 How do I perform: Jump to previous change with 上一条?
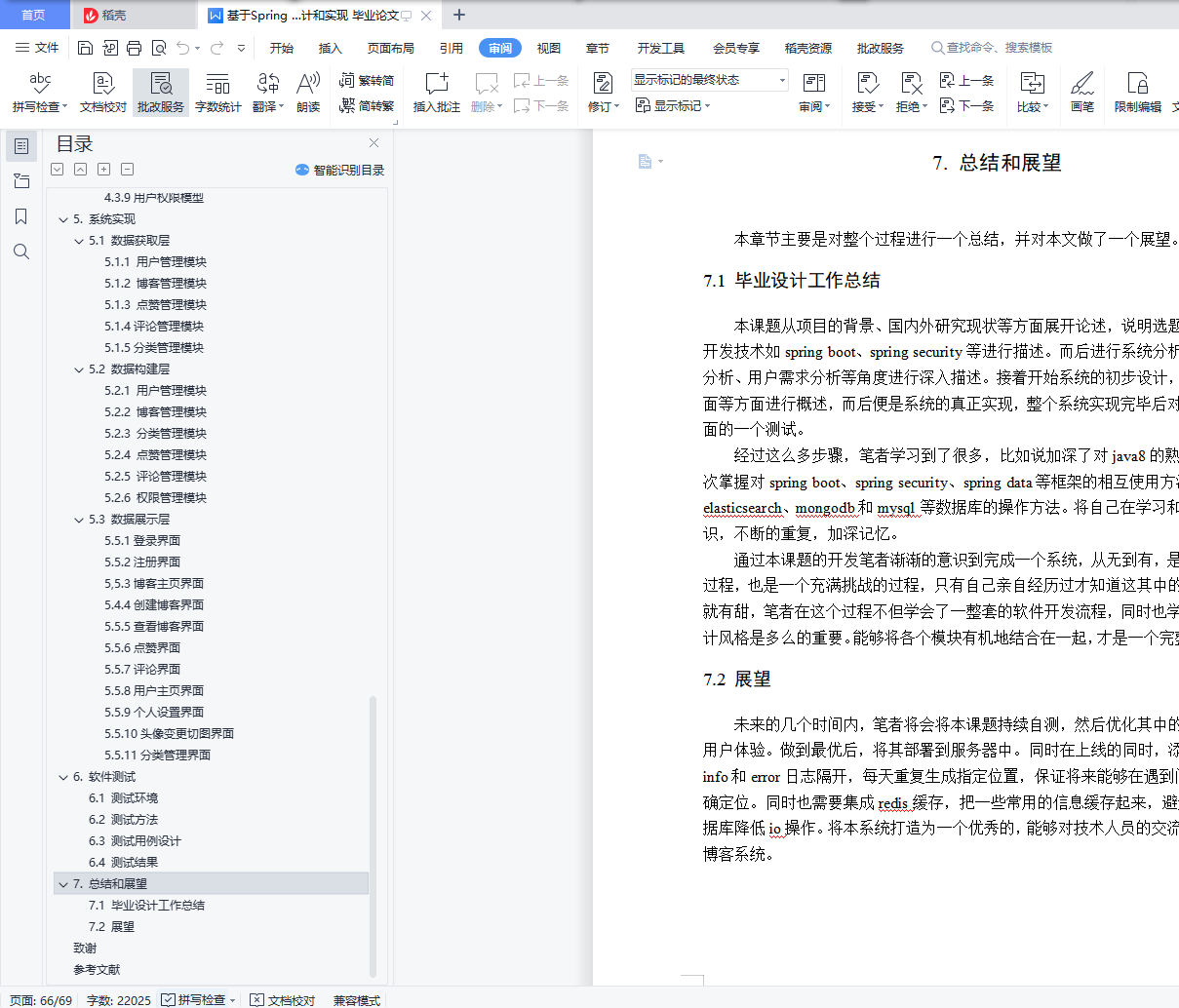[x=967, y=81]
